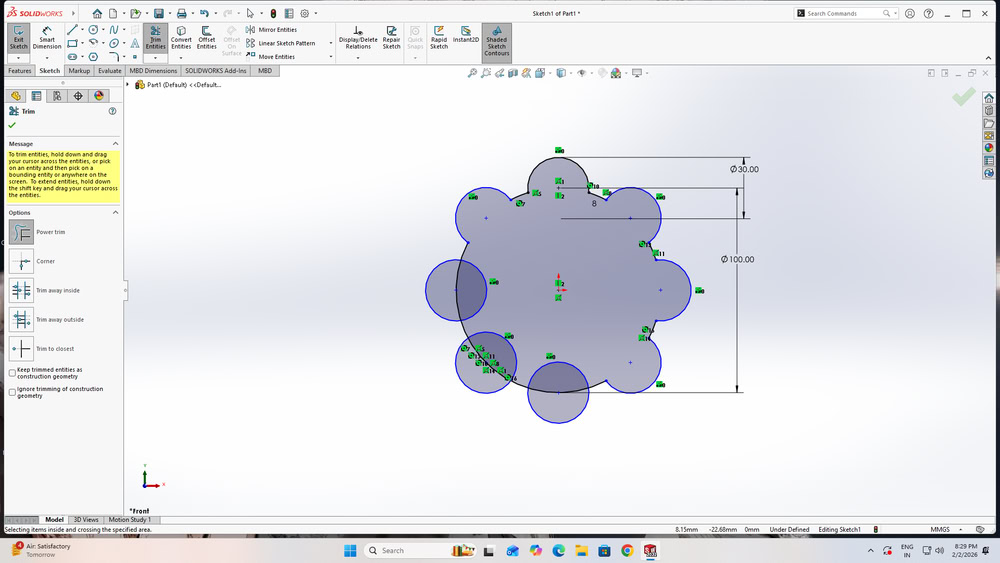Open the Windows Start menu
The image size is (1000, 563).
350,550
